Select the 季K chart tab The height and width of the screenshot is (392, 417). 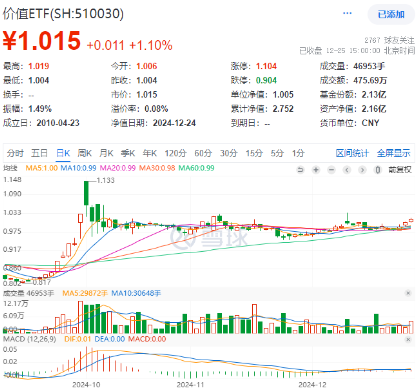tap(128, 153)
